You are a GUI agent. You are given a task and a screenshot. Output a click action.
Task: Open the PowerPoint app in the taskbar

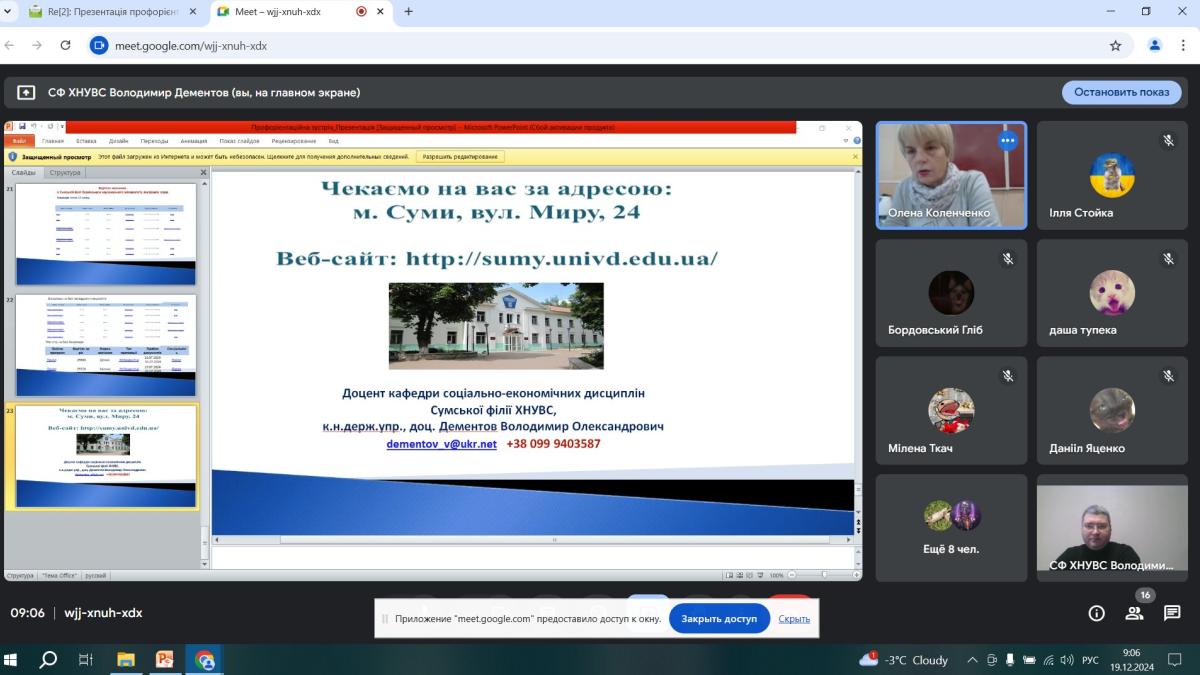click(x=165, y=659)
